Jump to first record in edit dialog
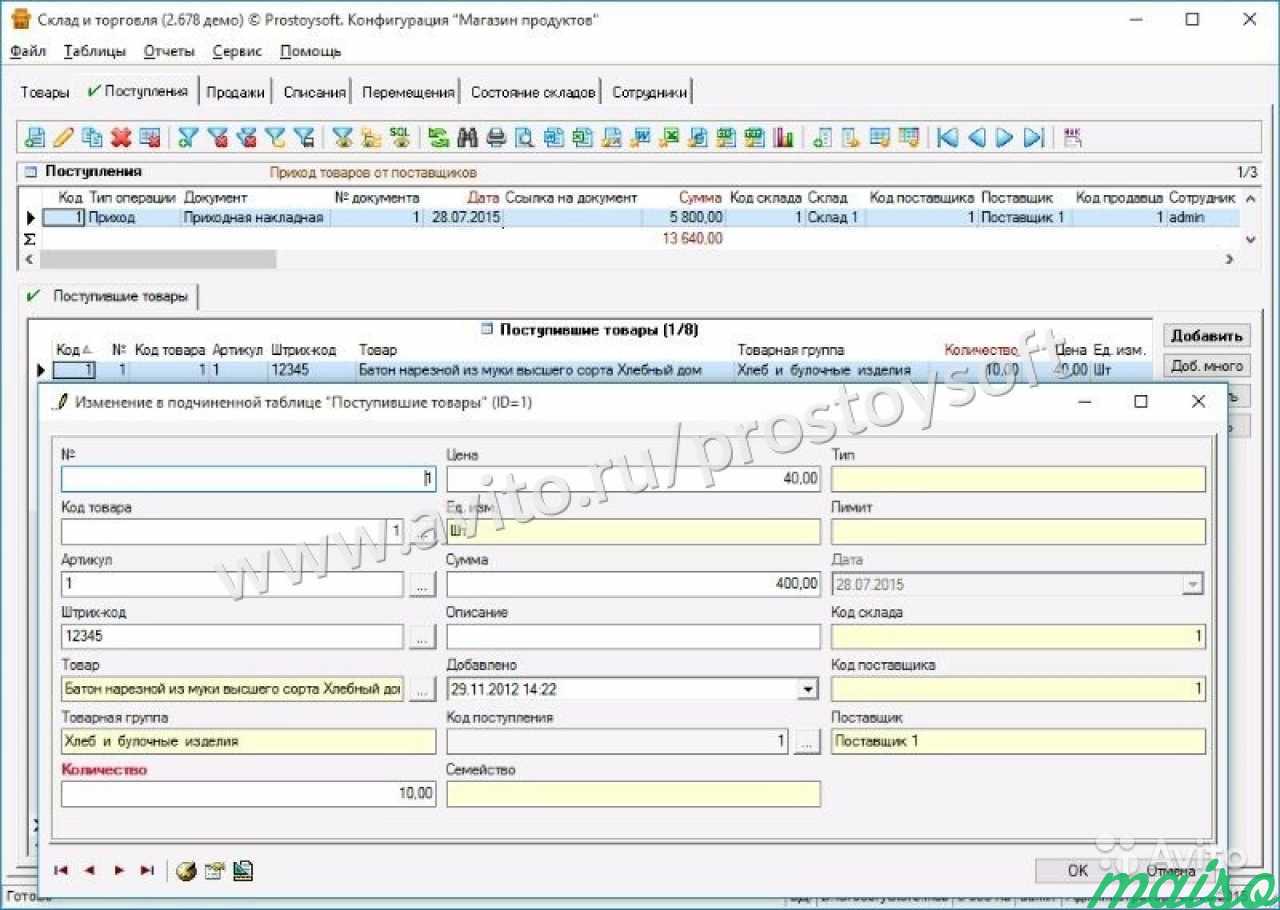The width and height of the screenshot is (1280, 910). [x=62, y=871]
